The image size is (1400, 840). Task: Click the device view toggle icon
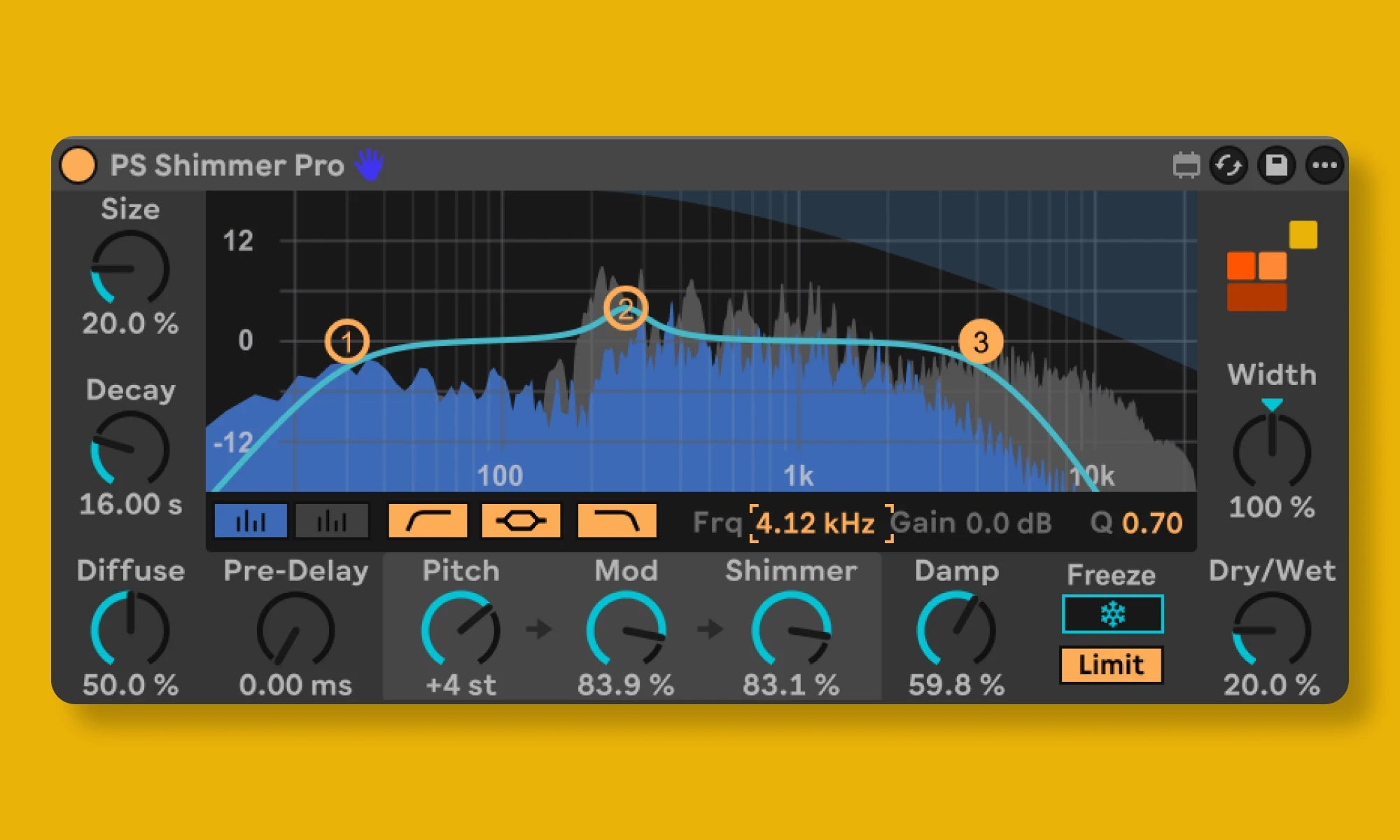(x=1186, y=166)
